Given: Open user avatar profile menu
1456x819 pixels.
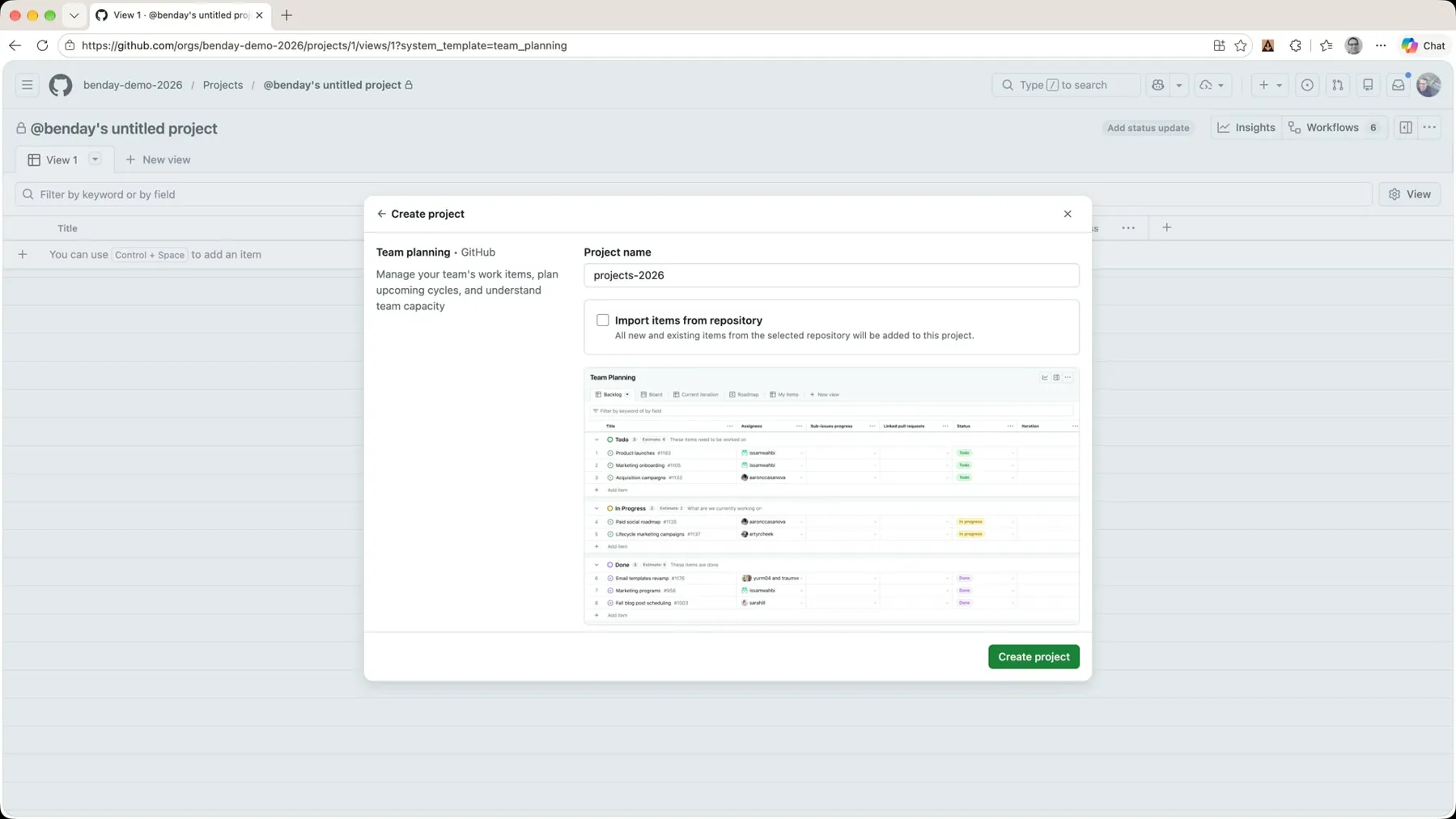Looking at the screenshot, I should point(1428,85).
